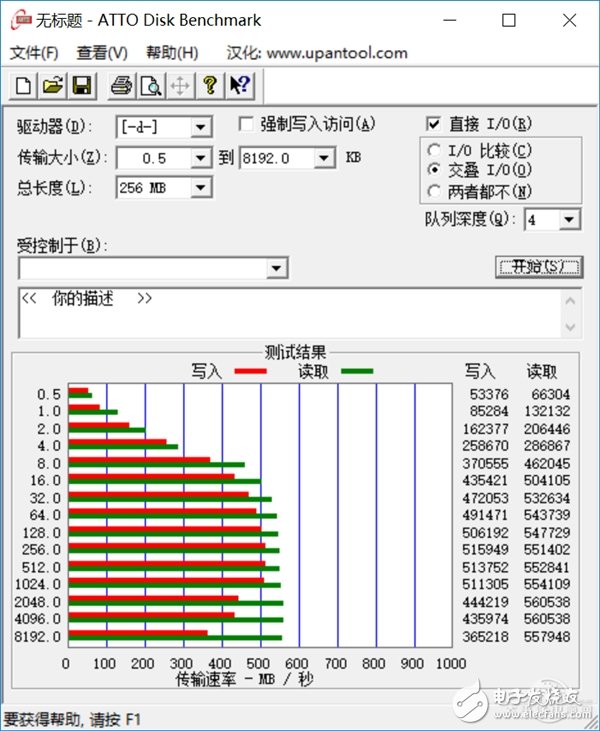Image resolution: width=600 pixels, height=731 pixels.
Task: Click the Save floppy disk icon
Action: [x=81, y=86]
